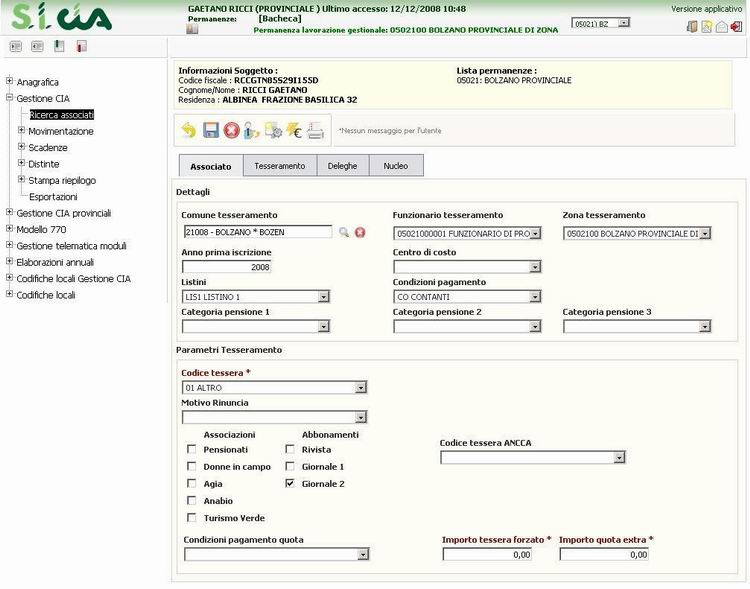The width and height of the screenshot is (750, 589).
Task: Open Modello 770 menu item
Action: point(42,229)
